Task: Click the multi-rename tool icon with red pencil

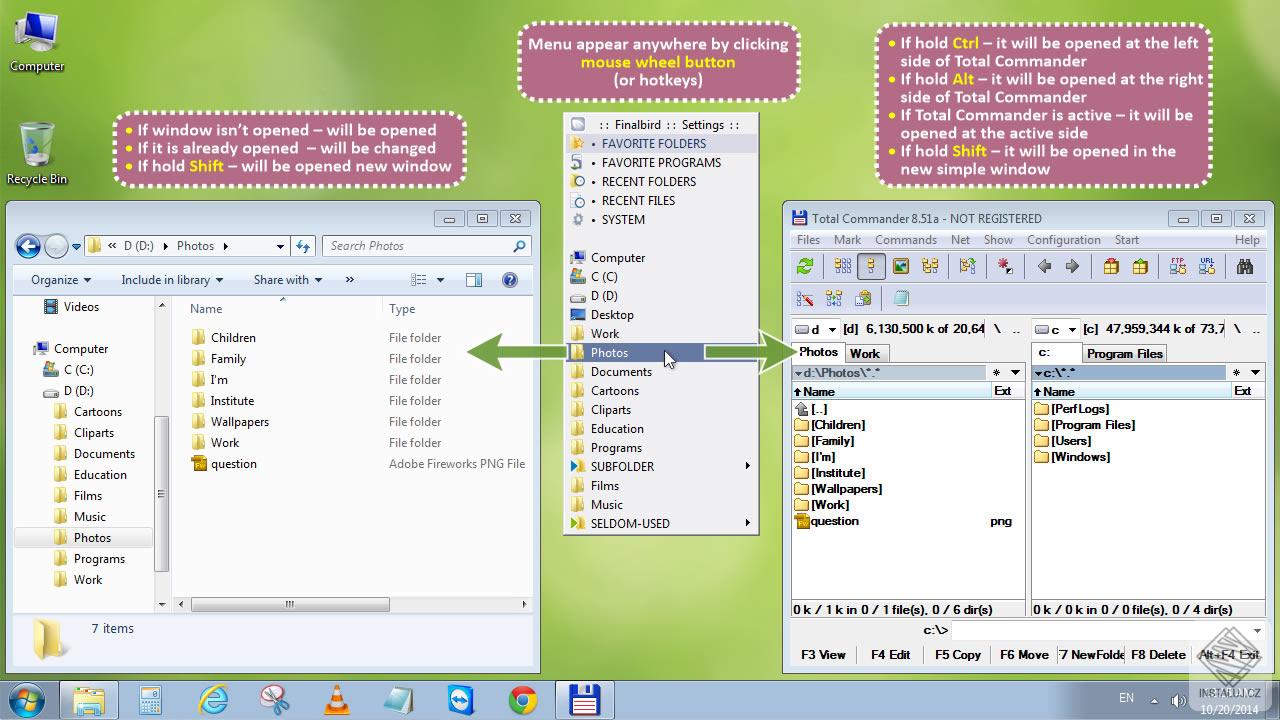Action: coord(805,298)
